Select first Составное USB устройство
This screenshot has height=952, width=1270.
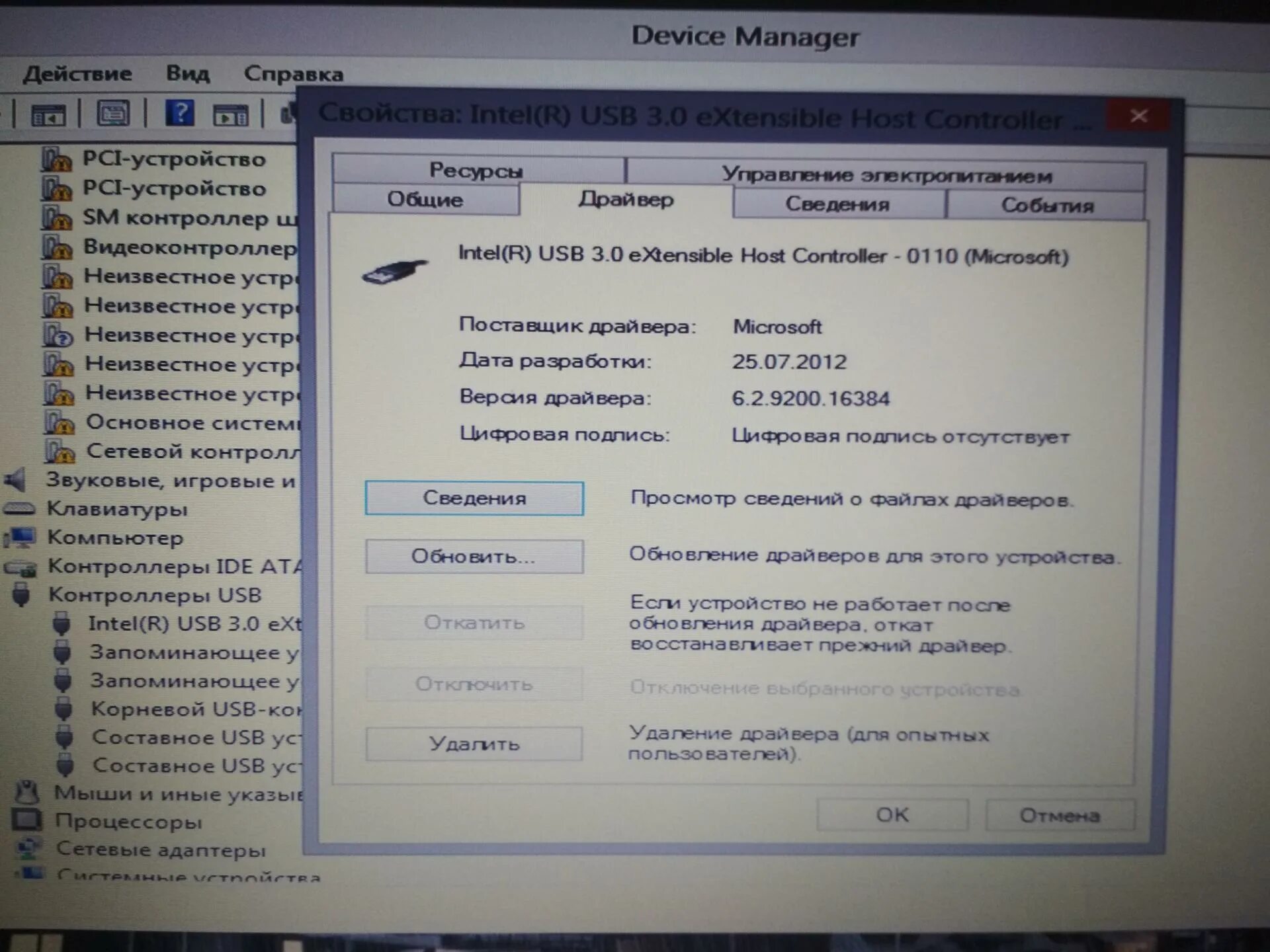[196, 736]
